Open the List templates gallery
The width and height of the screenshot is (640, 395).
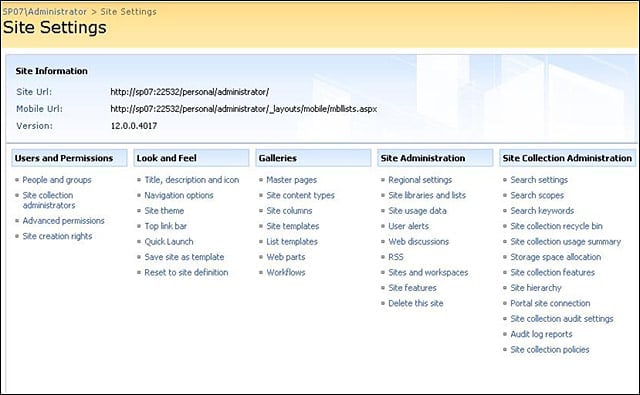[292, 242]
